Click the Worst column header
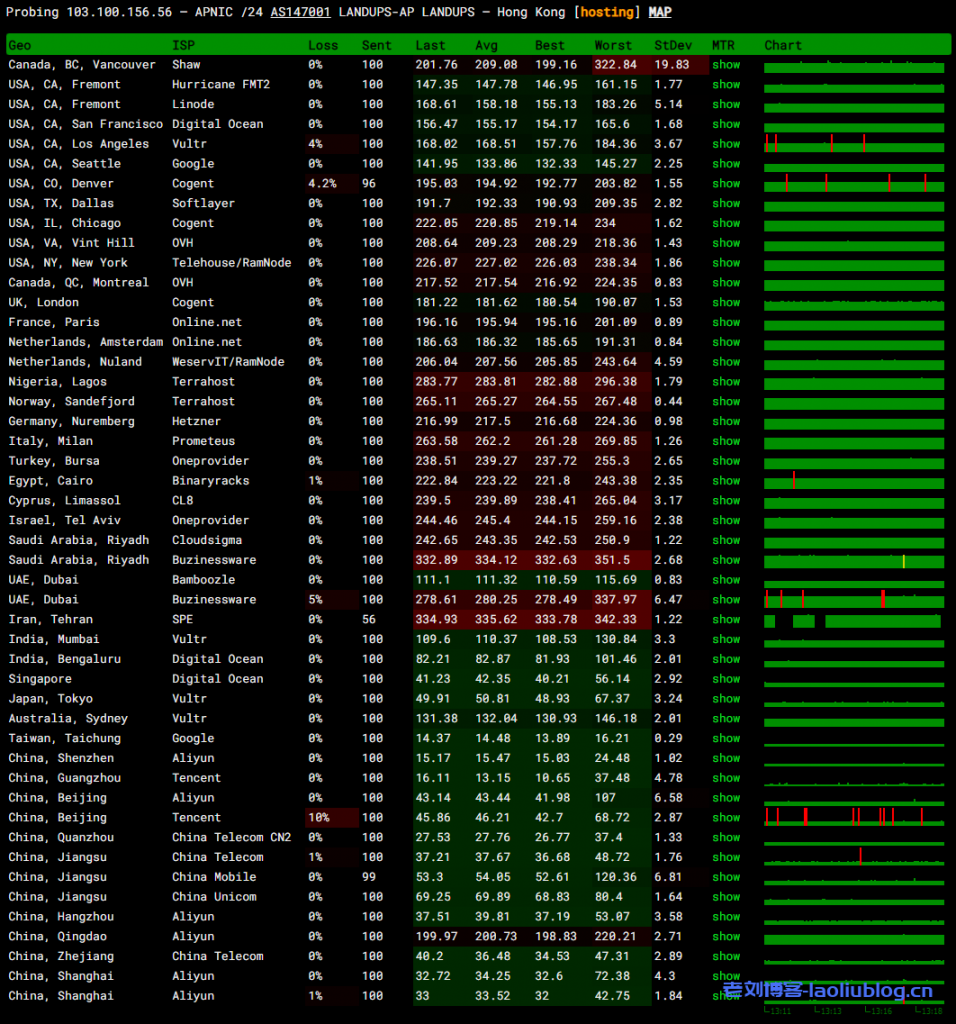Viewport: 956px width, 1024px height. click(613, 45)
